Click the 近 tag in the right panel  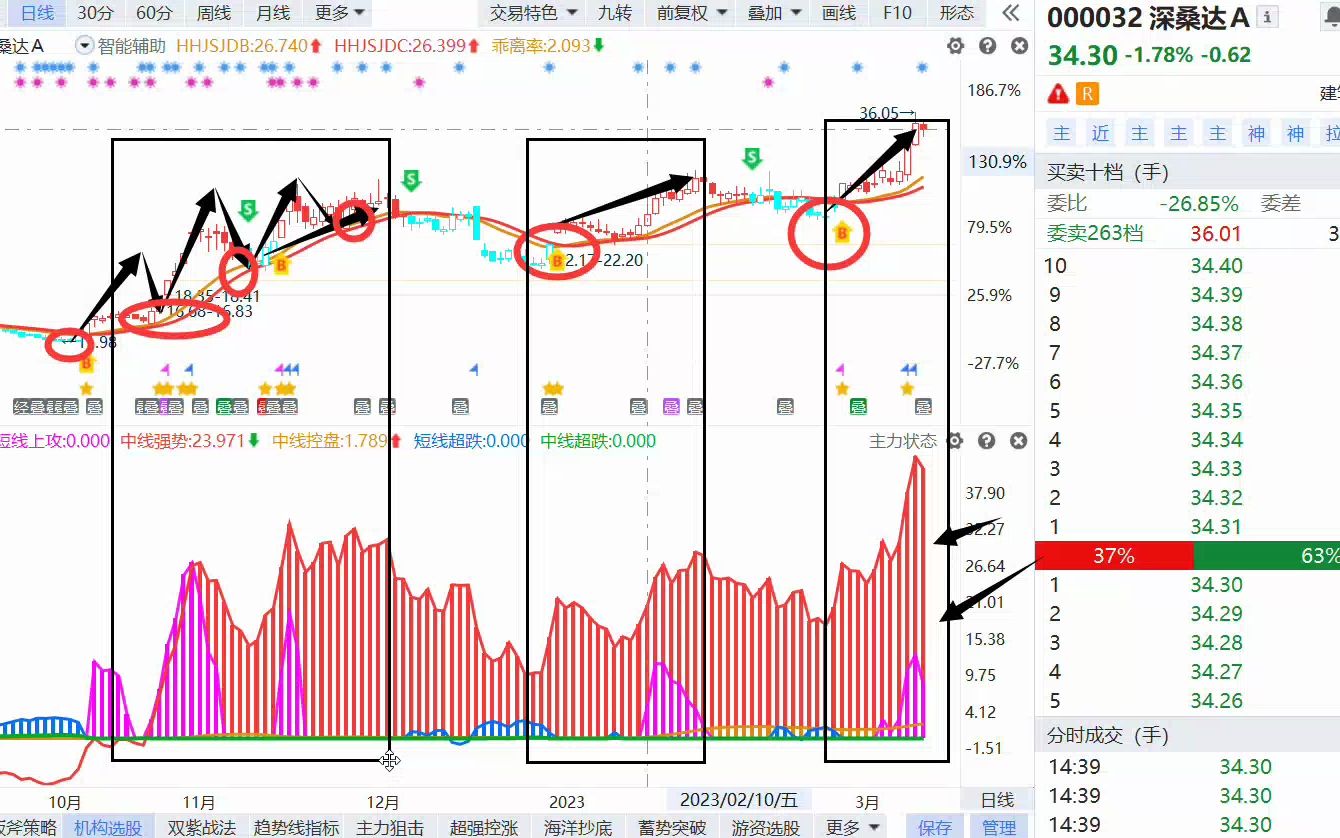(1101, 133)
